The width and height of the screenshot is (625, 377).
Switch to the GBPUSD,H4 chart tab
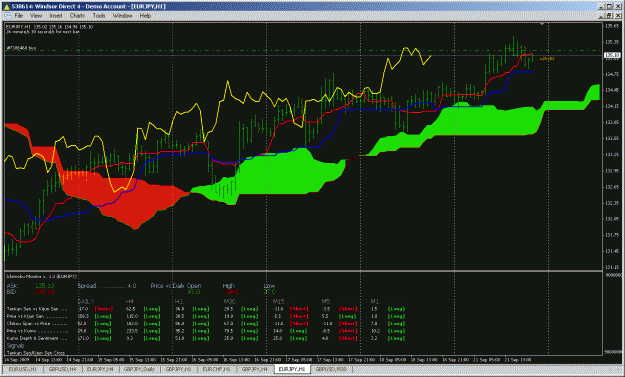(63, 369)
